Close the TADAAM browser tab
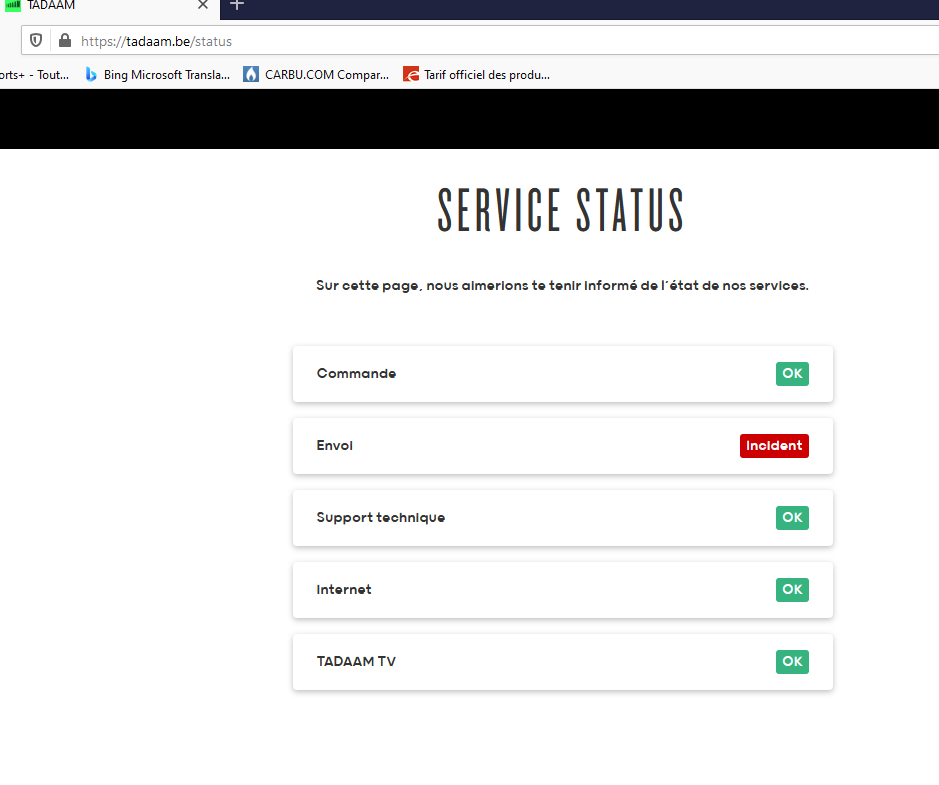 (203, 5)
